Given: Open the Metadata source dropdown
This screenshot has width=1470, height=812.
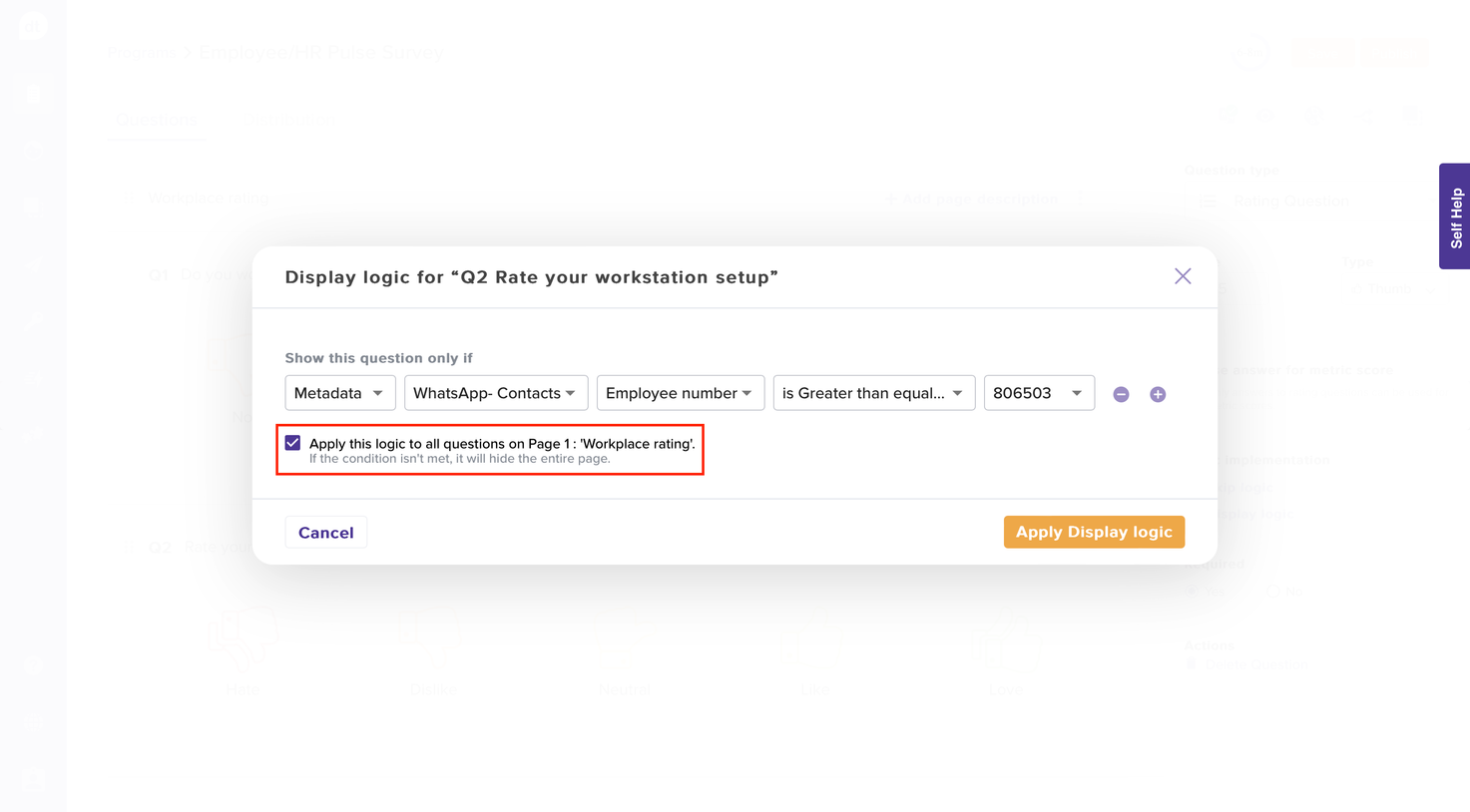Looking at the screenshot, I should click(x=339, y=393).
